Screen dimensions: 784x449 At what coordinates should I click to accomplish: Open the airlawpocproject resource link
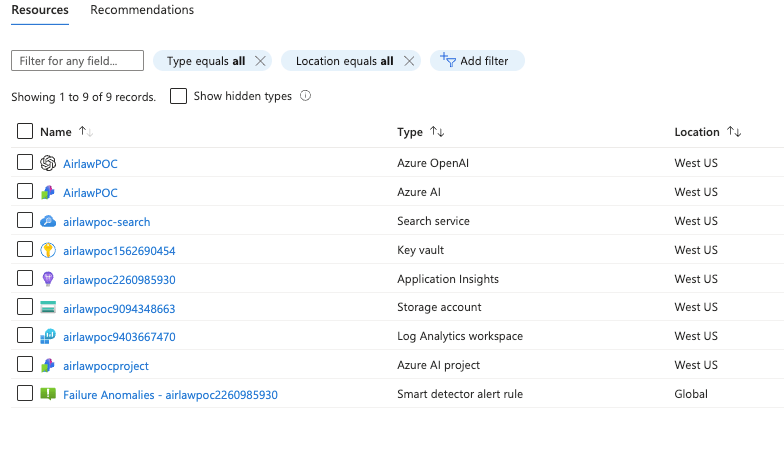click(x=106, y=366)
